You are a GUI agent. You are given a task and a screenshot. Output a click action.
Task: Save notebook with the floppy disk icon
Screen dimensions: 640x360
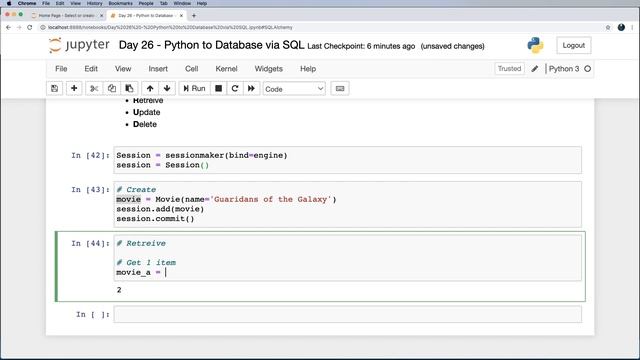coord(54,89)
